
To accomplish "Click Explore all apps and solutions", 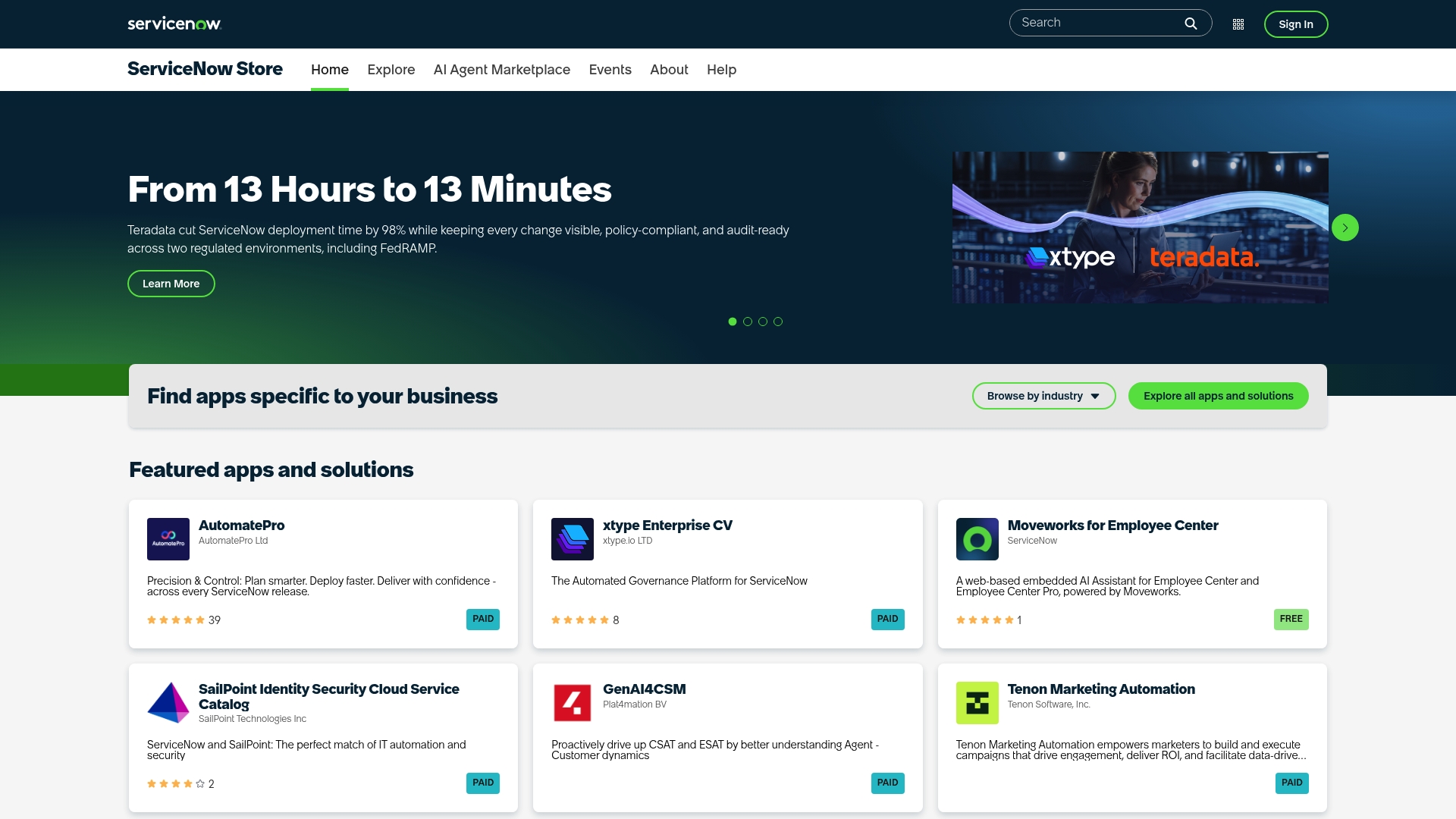I will click(x=1219, y=396).
